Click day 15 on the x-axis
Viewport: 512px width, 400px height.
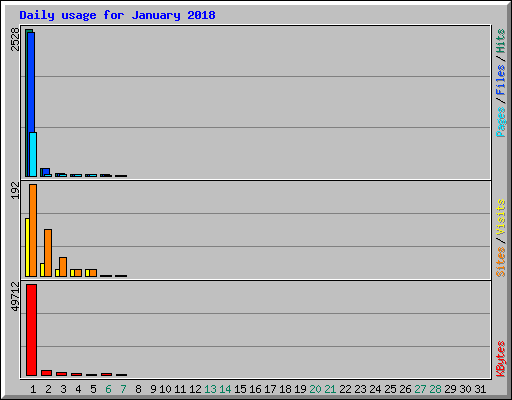240,389
